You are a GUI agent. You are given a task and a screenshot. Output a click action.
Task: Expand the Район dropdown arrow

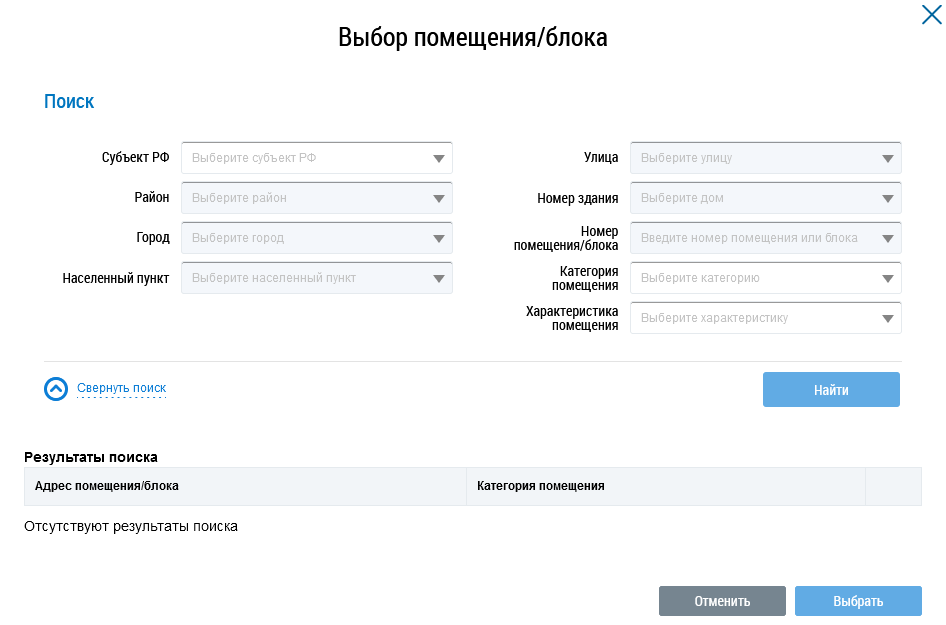pyautogui.click(x=438, y=198)
